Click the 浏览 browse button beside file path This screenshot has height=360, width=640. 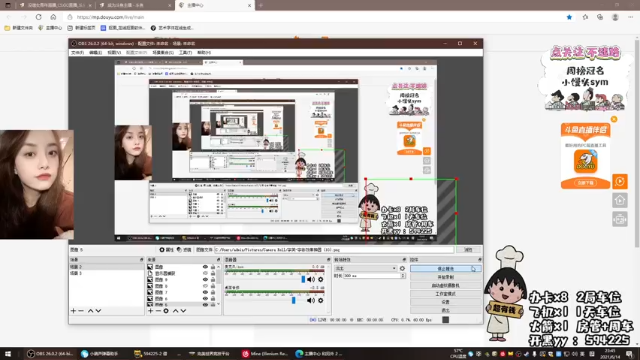[469, 250]
